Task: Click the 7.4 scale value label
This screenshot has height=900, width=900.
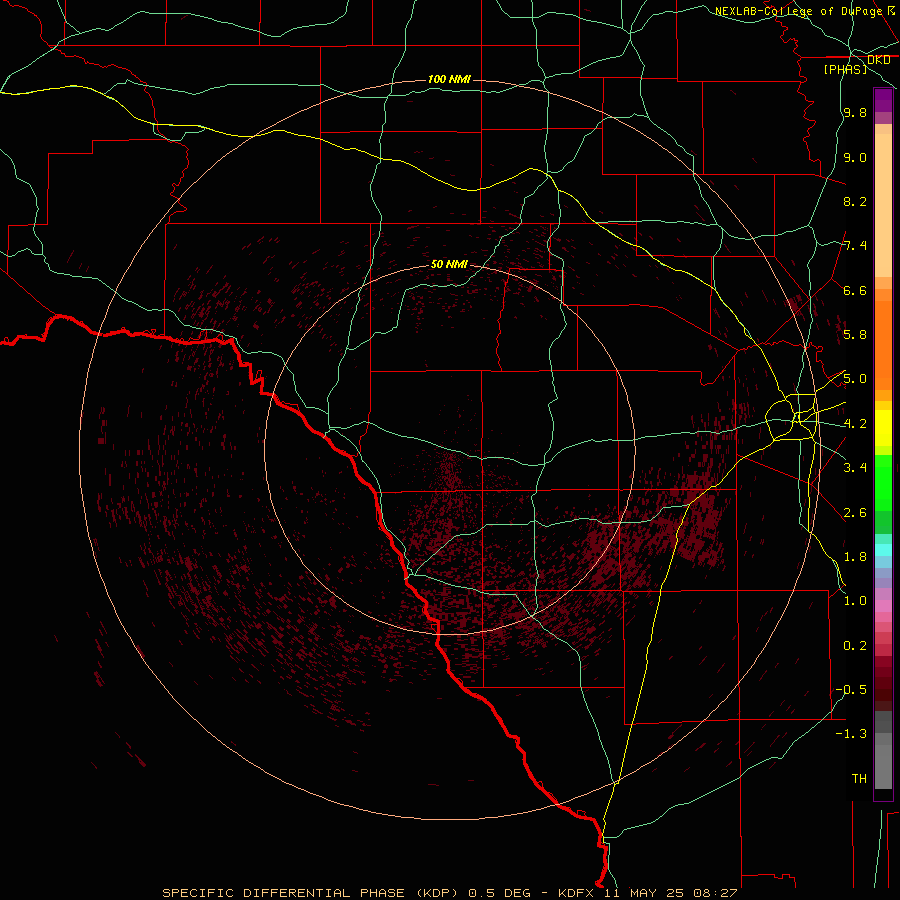Action: click(855, 246)
